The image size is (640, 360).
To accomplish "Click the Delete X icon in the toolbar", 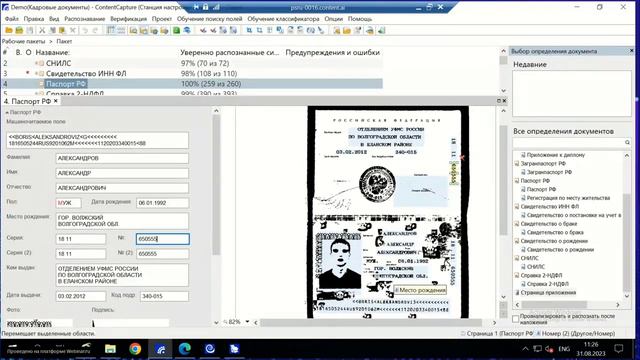I will tap(73, 30).
